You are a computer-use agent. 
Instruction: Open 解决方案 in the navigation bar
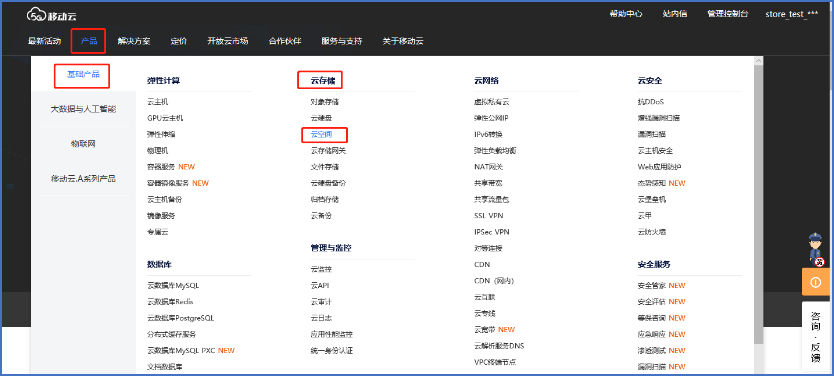coord(134,41)
